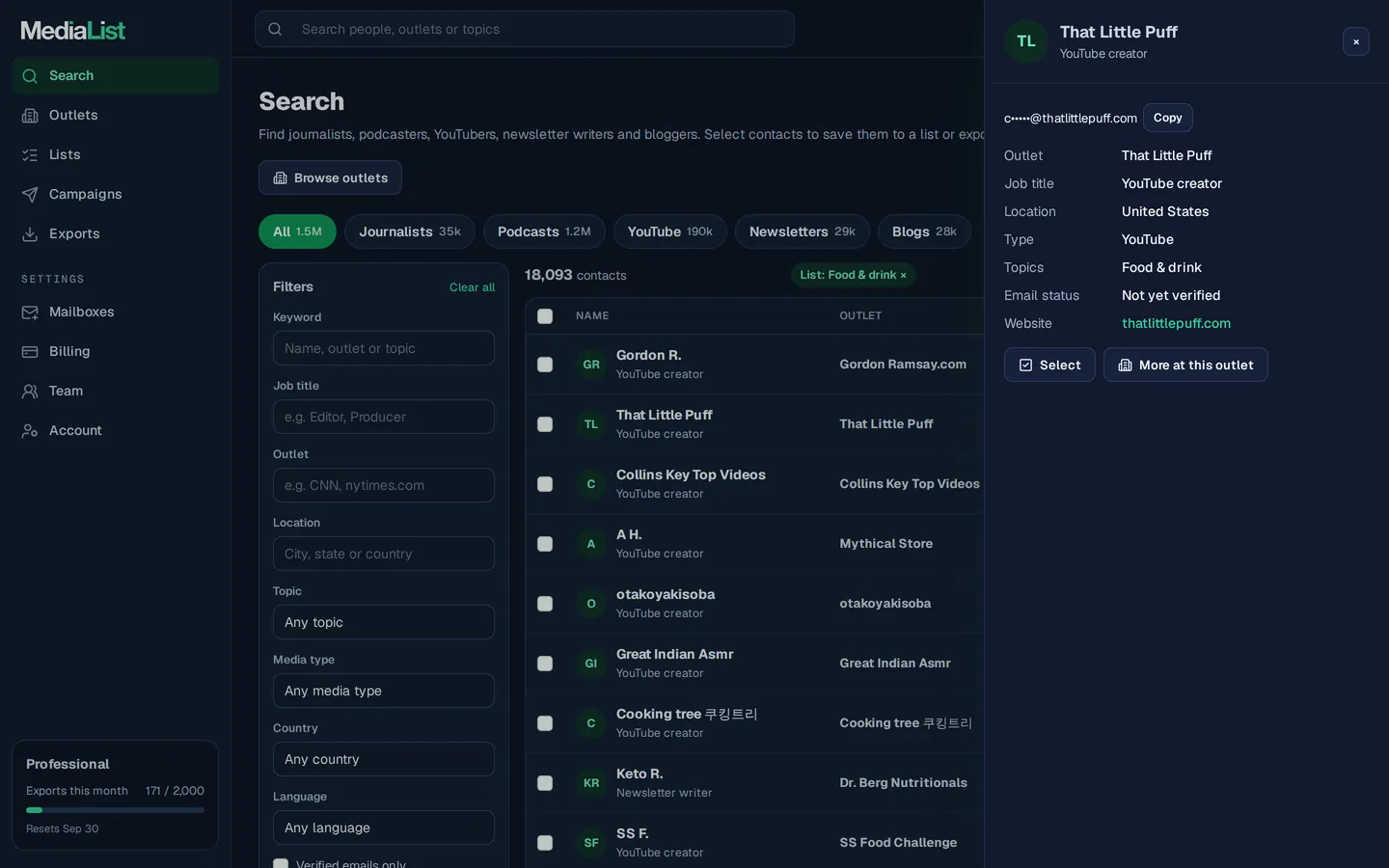Check the box for Collins Key Top Videos

545,484
